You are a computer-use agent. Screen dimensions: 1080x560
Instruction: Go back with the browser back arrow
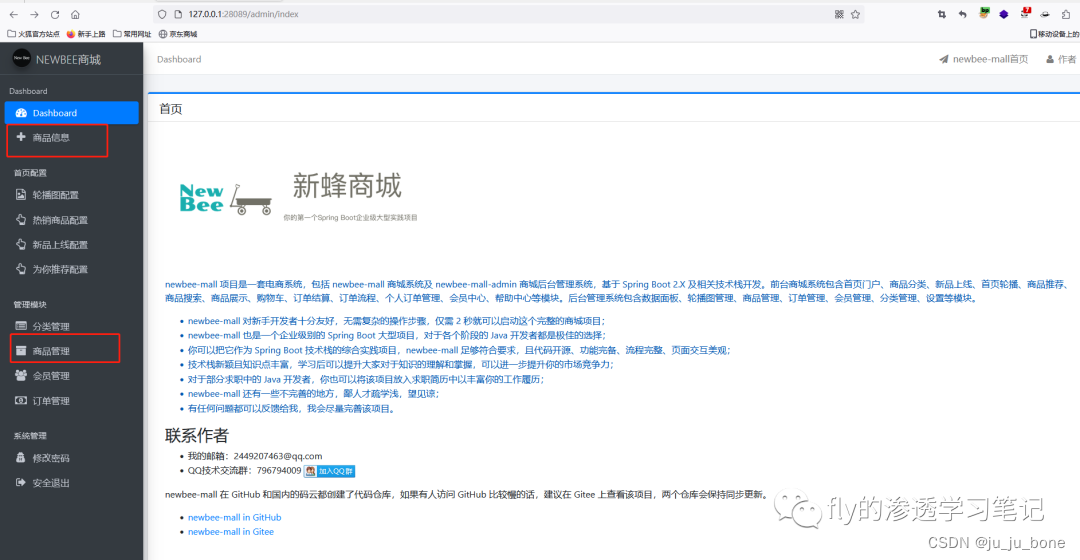14,14
